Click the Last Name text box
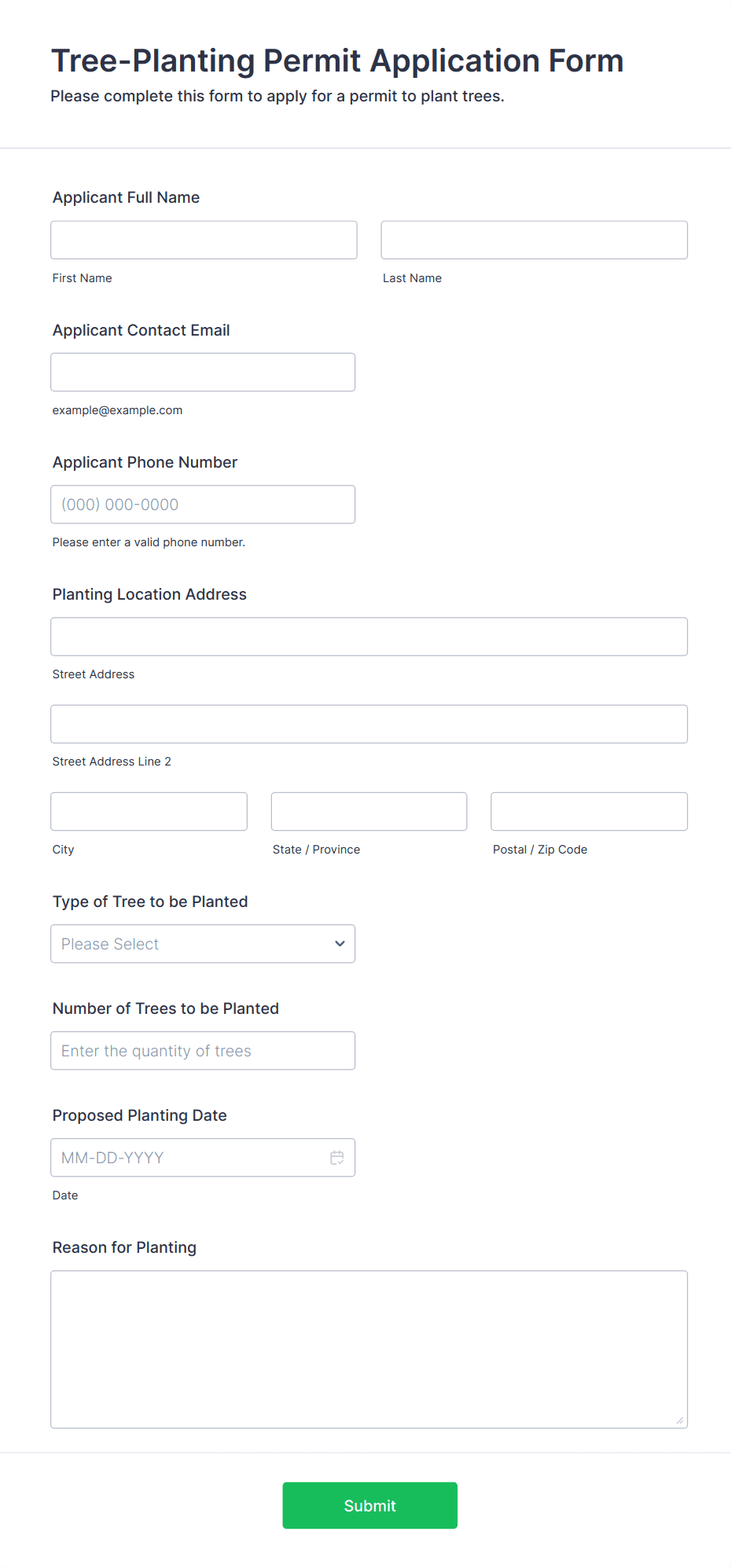731x1568 pixels. [x=534, y=240]
